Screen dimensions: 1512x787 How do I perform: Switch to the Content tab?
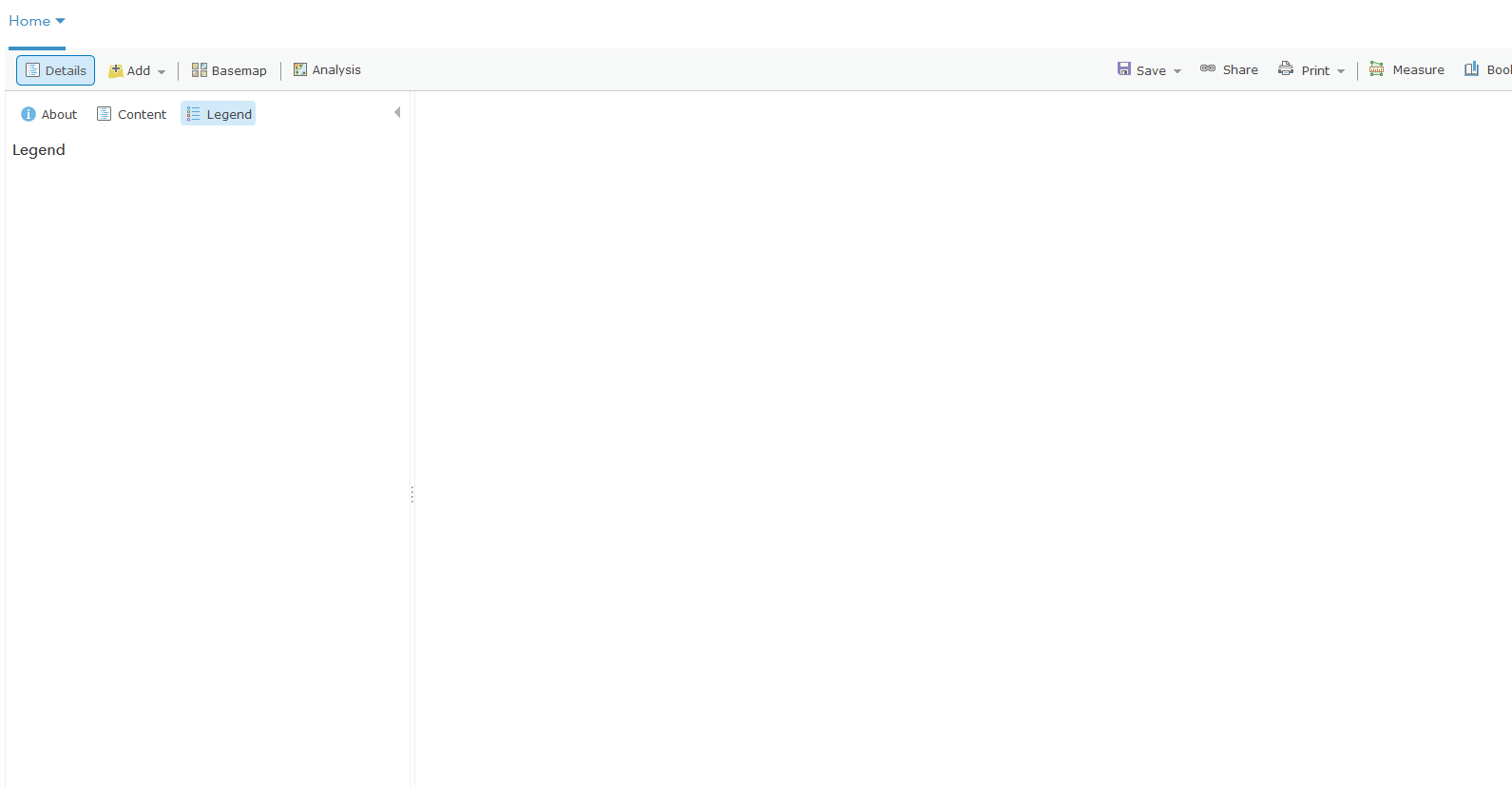[132, 114]
